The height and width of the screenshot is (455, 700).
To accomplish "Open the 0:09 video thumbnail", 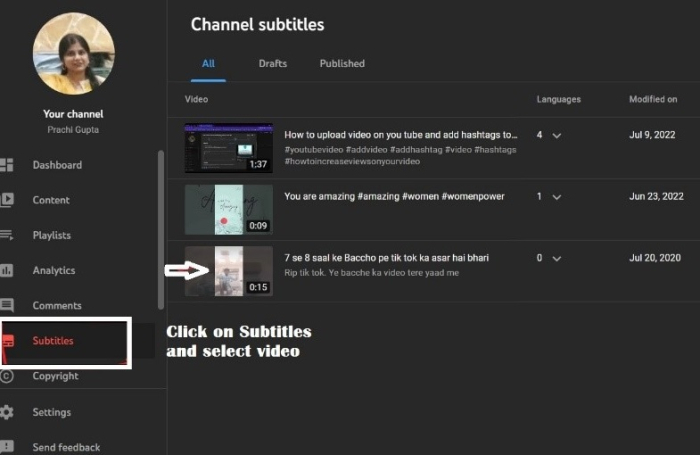I will [x=229, y=210].
